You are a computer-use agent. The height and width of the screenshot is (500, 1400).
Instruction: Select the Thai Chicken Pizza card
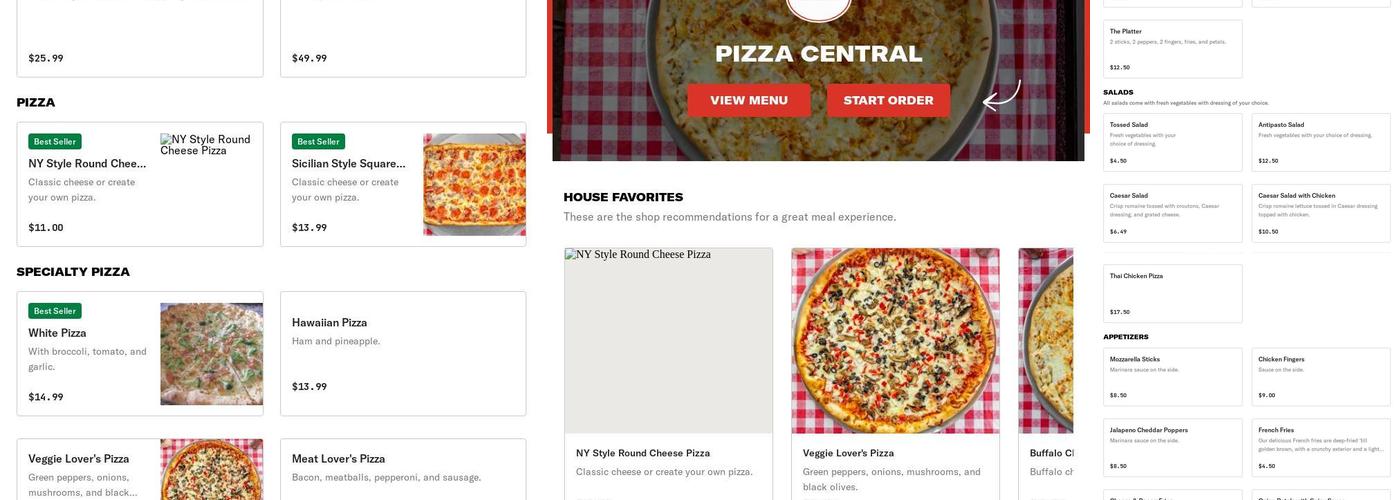tap(1173, 293)
